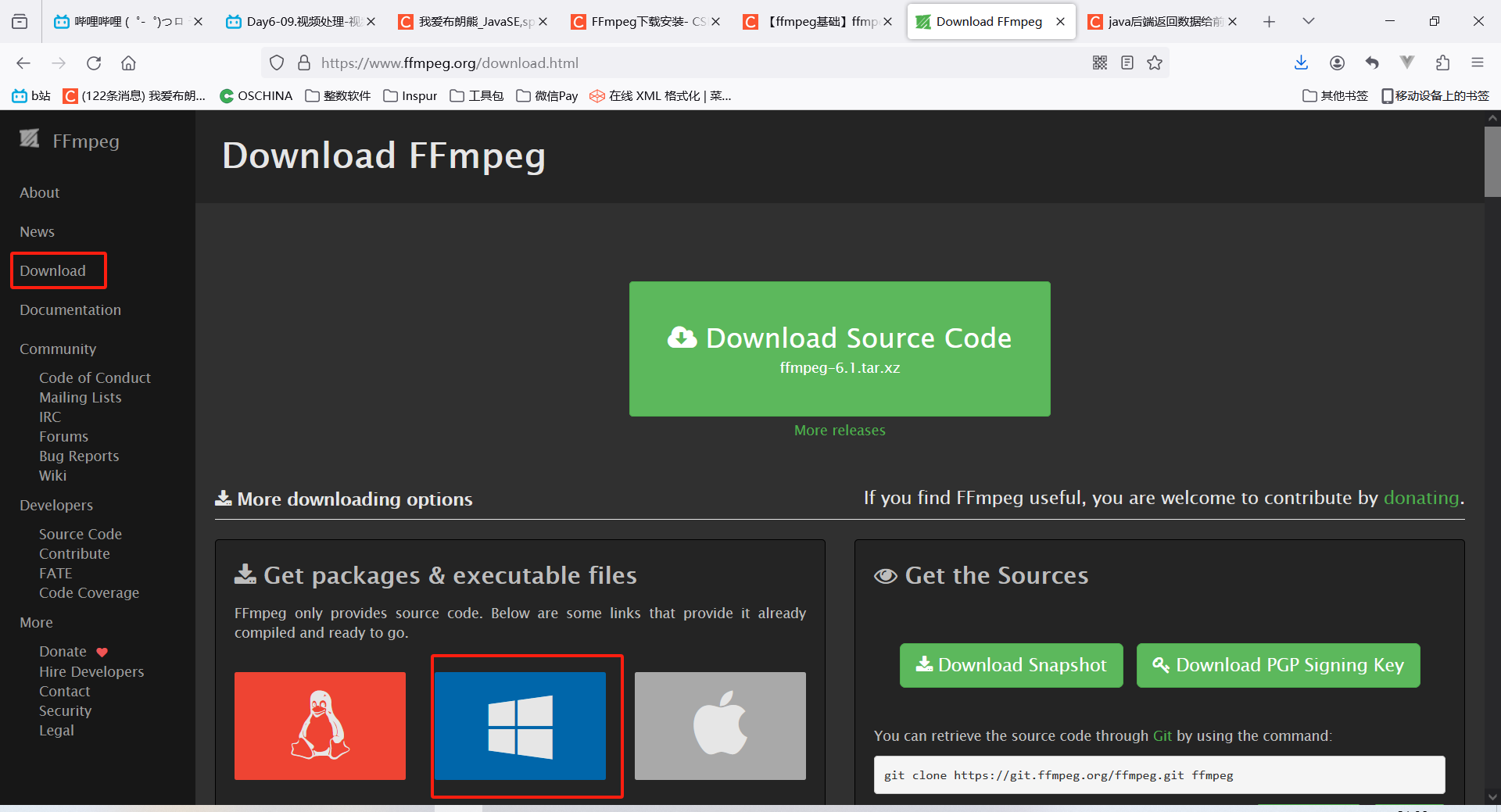Viewport: 1501px width, 812px height.
Task: Follow the donating link
Action: [x=1421, y=498]
